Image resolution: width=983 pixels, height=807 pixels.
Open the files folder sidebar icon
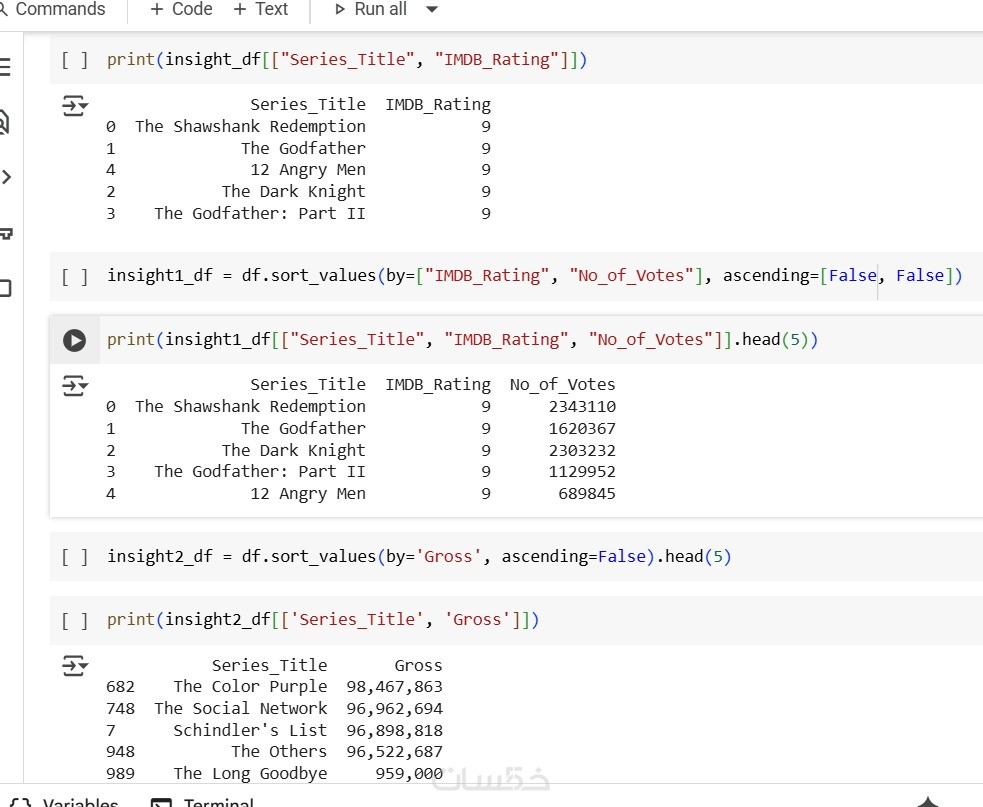(5, 288)
